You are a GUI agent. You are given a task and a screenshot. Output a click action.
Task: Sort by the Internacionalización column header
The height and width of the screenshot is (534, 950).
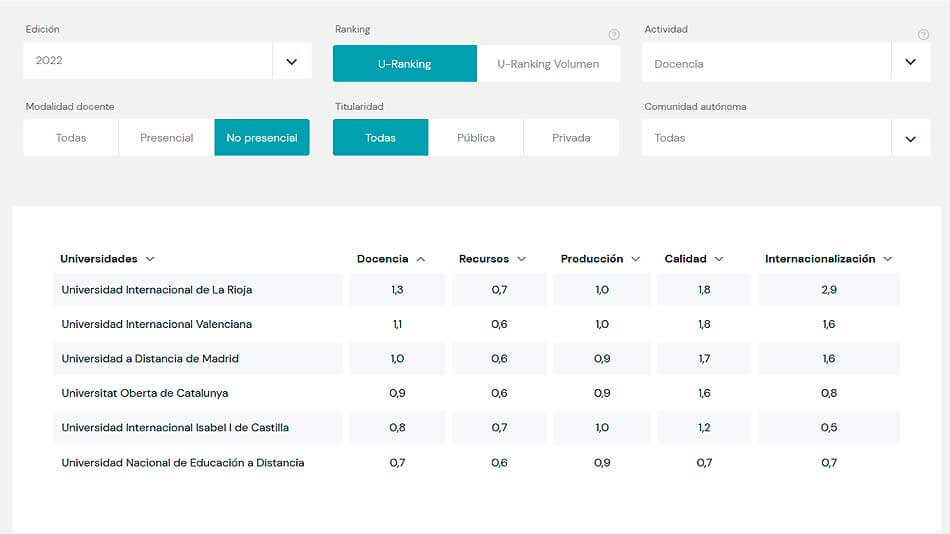tap(828, 259)
